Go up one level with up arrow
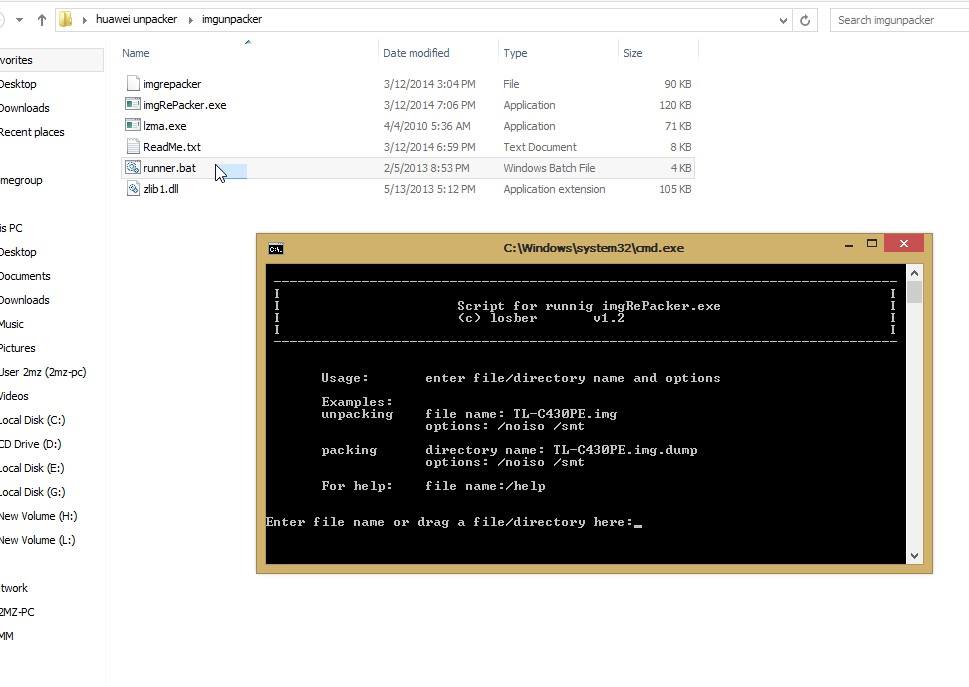This screenshot has height=687, width=969. tap(41, 20)
